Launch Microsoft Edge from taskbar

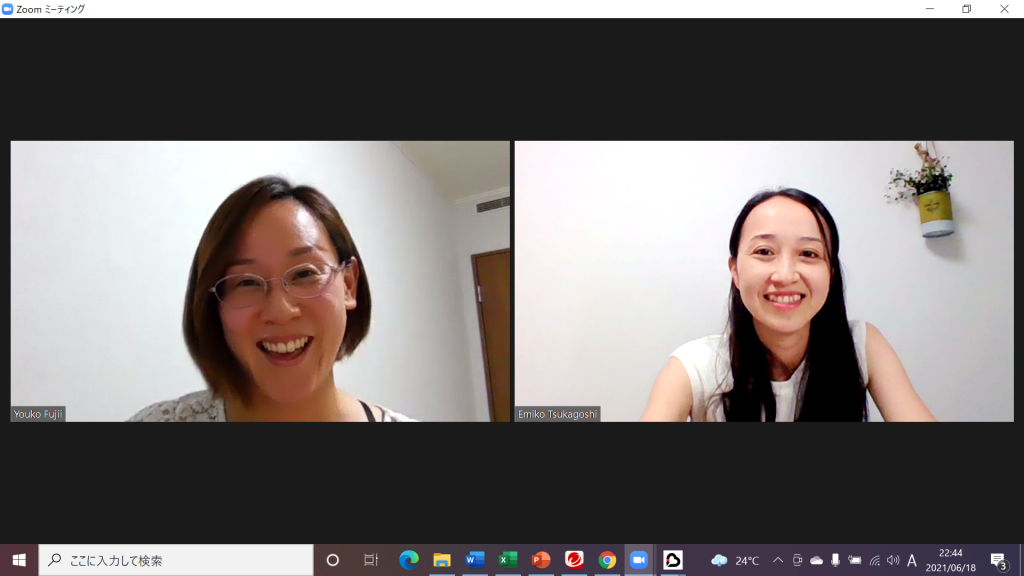tap(409, 560)
